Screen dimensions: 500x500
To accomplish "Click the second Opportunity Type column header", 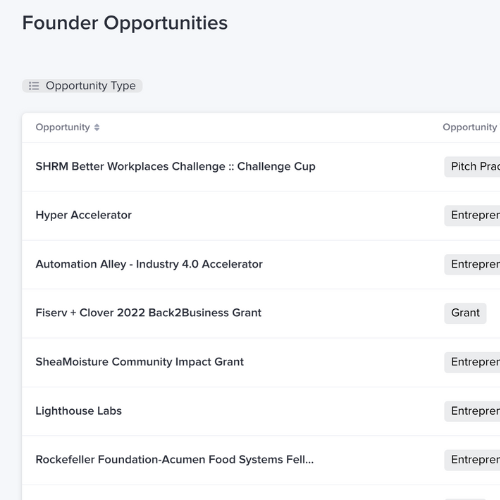I will click(471, 127).
